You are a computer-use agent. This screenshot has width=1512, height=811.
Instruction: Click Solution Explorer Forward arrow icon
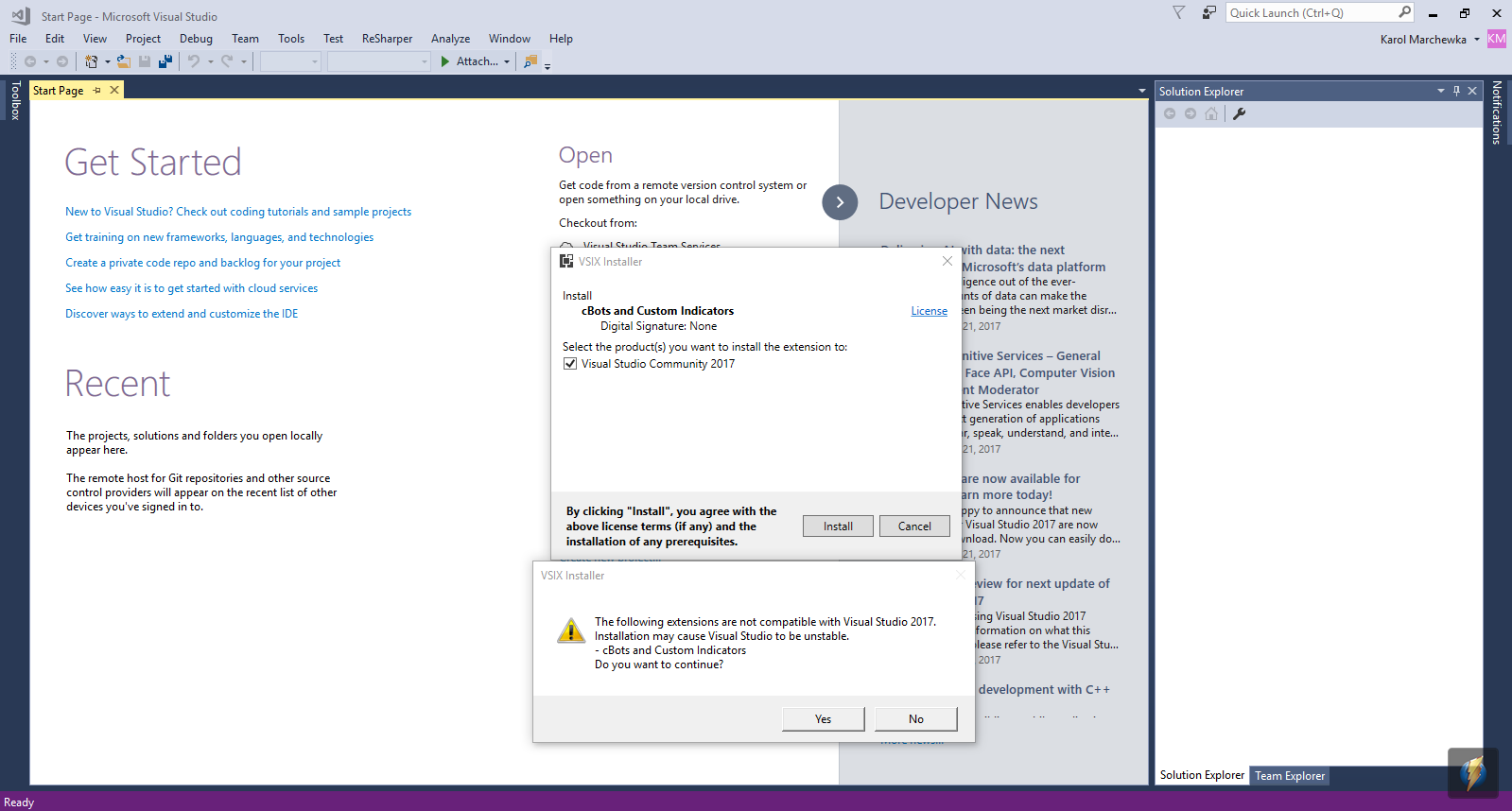[1190, 113]
